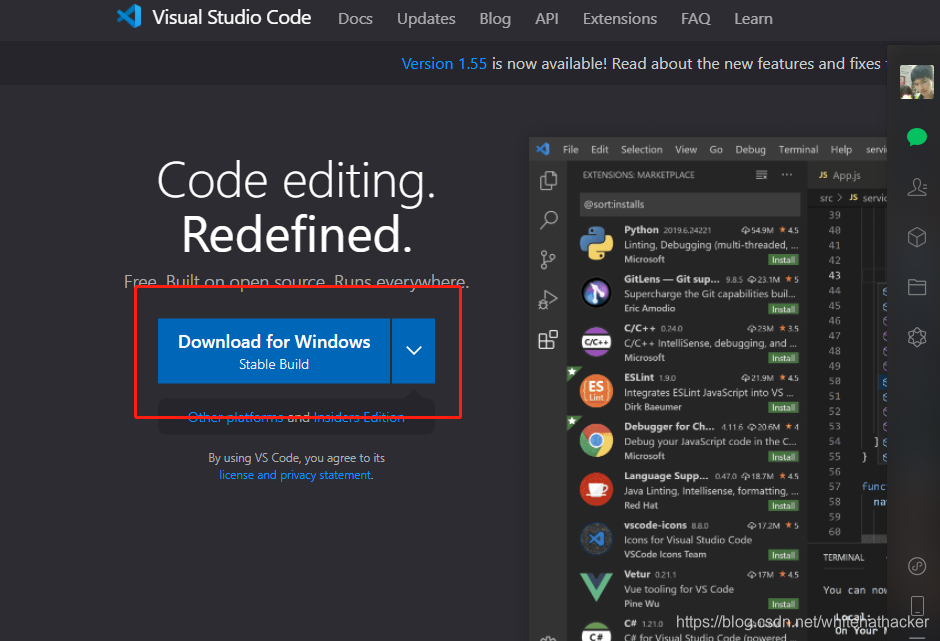Screen dimensions: 940x641
Task: Install the Debugger for Chrome extension
Action: (x=783, y=457)
